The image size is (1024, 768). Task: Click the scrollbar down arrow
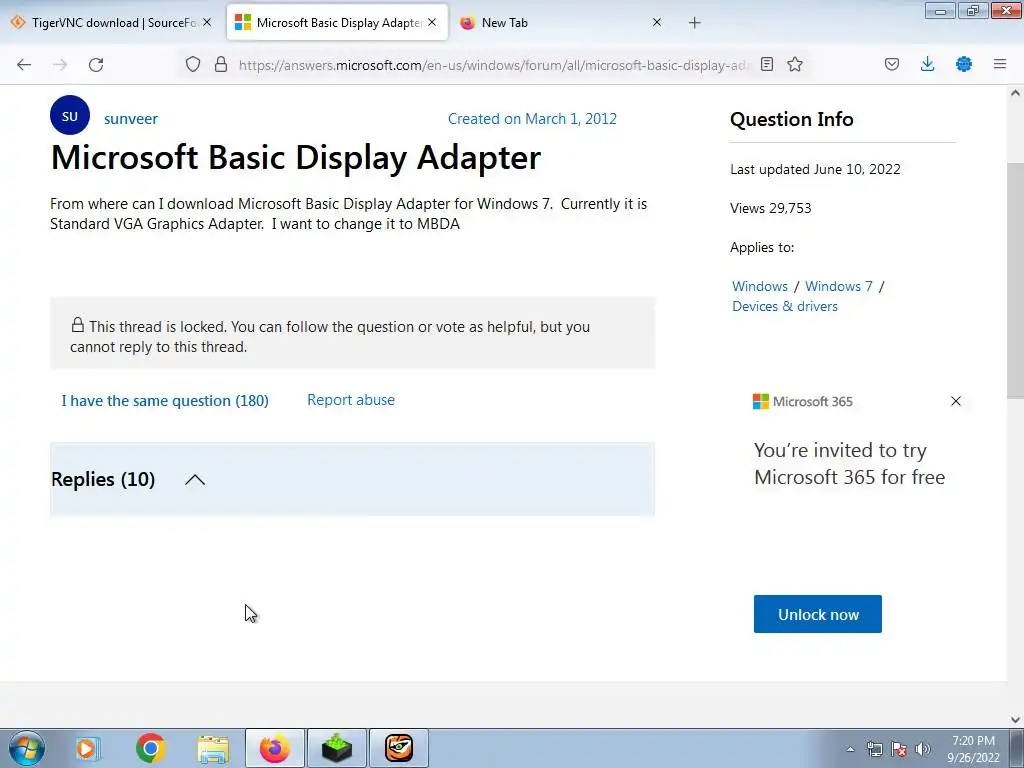pyautogui.click(x=1015, y=719)
